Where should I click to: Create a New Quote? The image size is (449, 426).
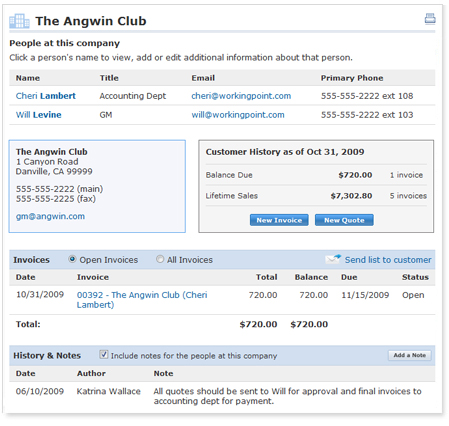[x=344, y=220]
